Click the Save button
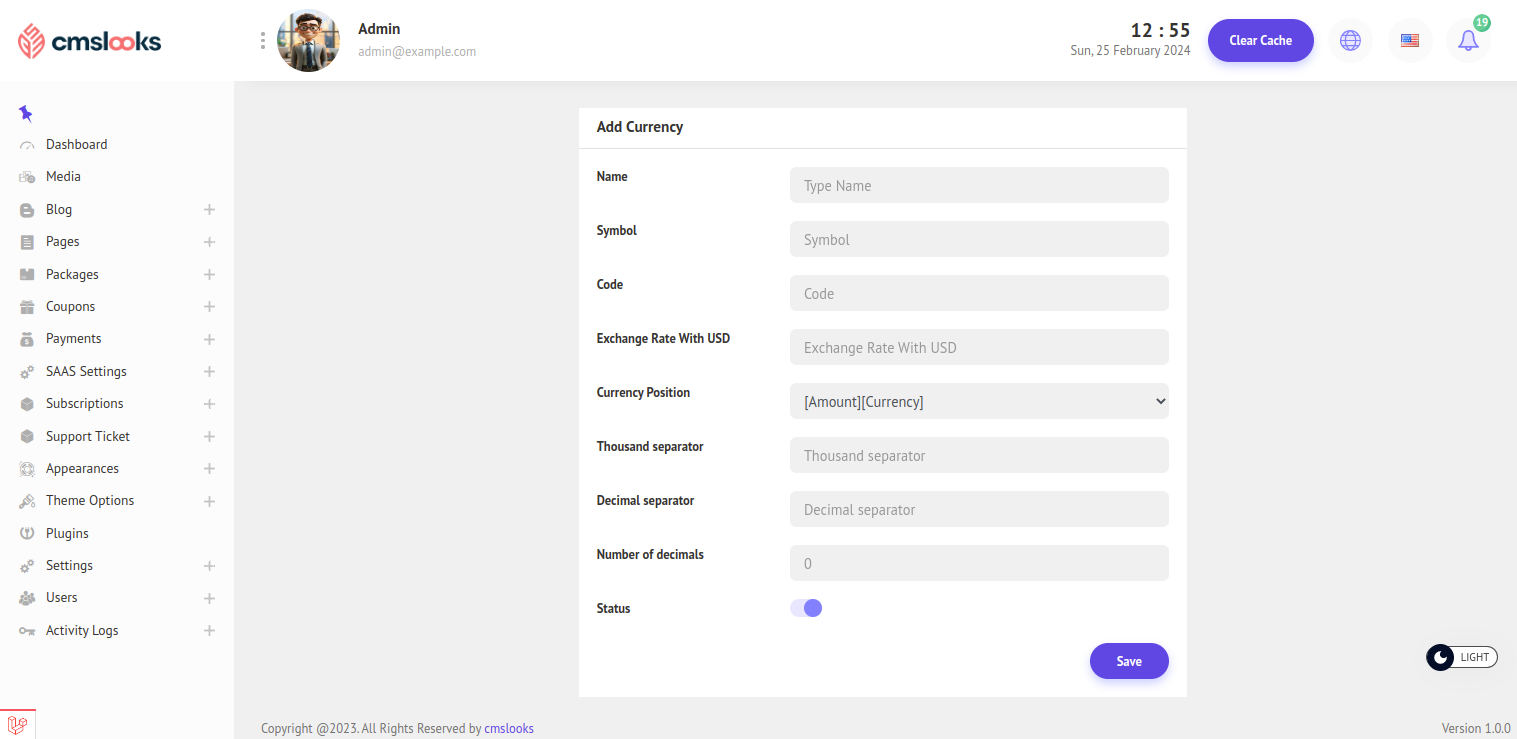Viewport: 1517px width, 739px height. (1128, 661)
